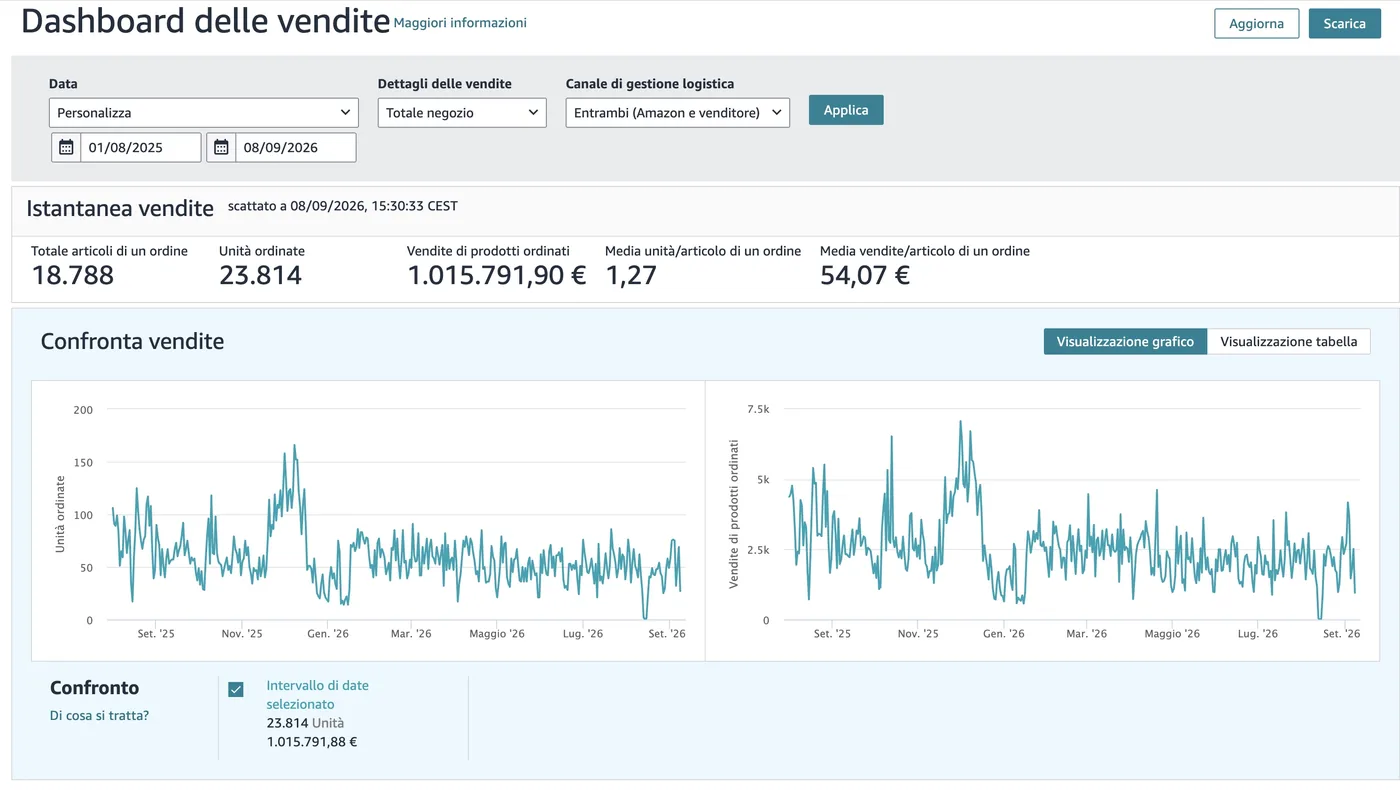Click the Applica button
This screenshot has width=1400, height=790.
tap(846, 110)
